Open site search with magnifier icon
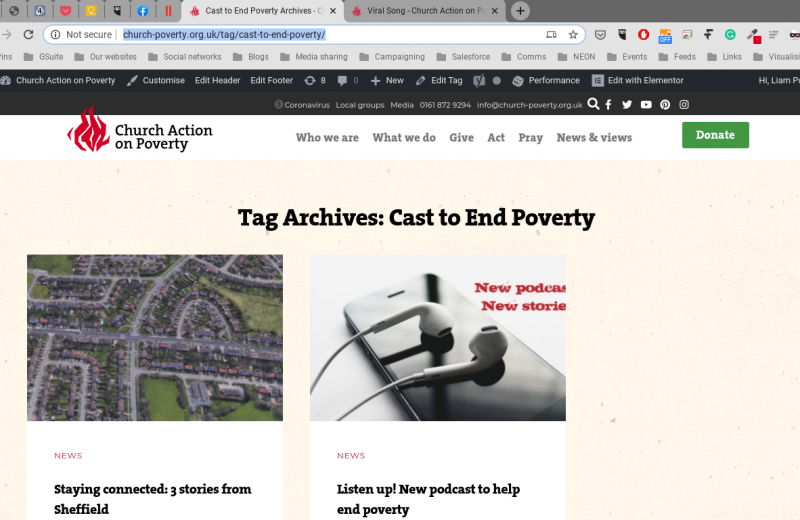The width and height of the screenshot is (800, 520). (593, 104)
